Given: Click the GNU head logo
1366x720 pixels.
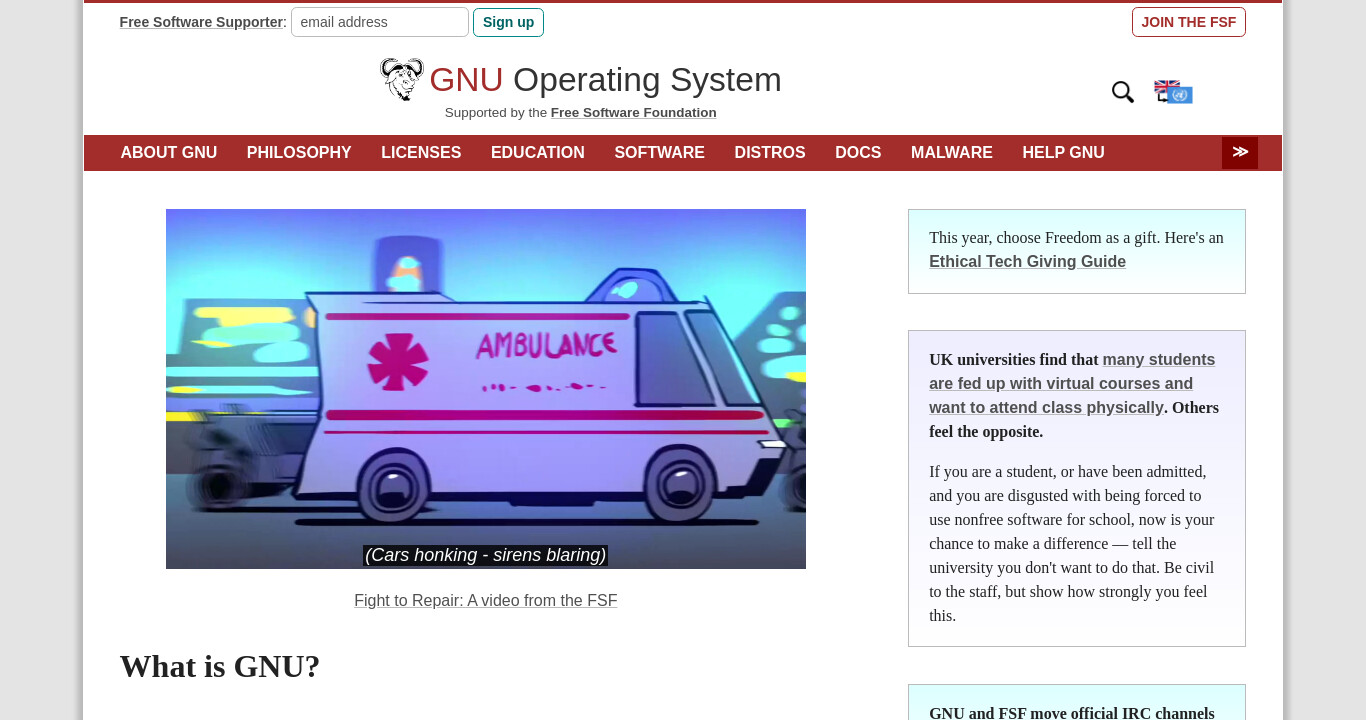Looking at the screenshot, I should [x=402, y=79].
